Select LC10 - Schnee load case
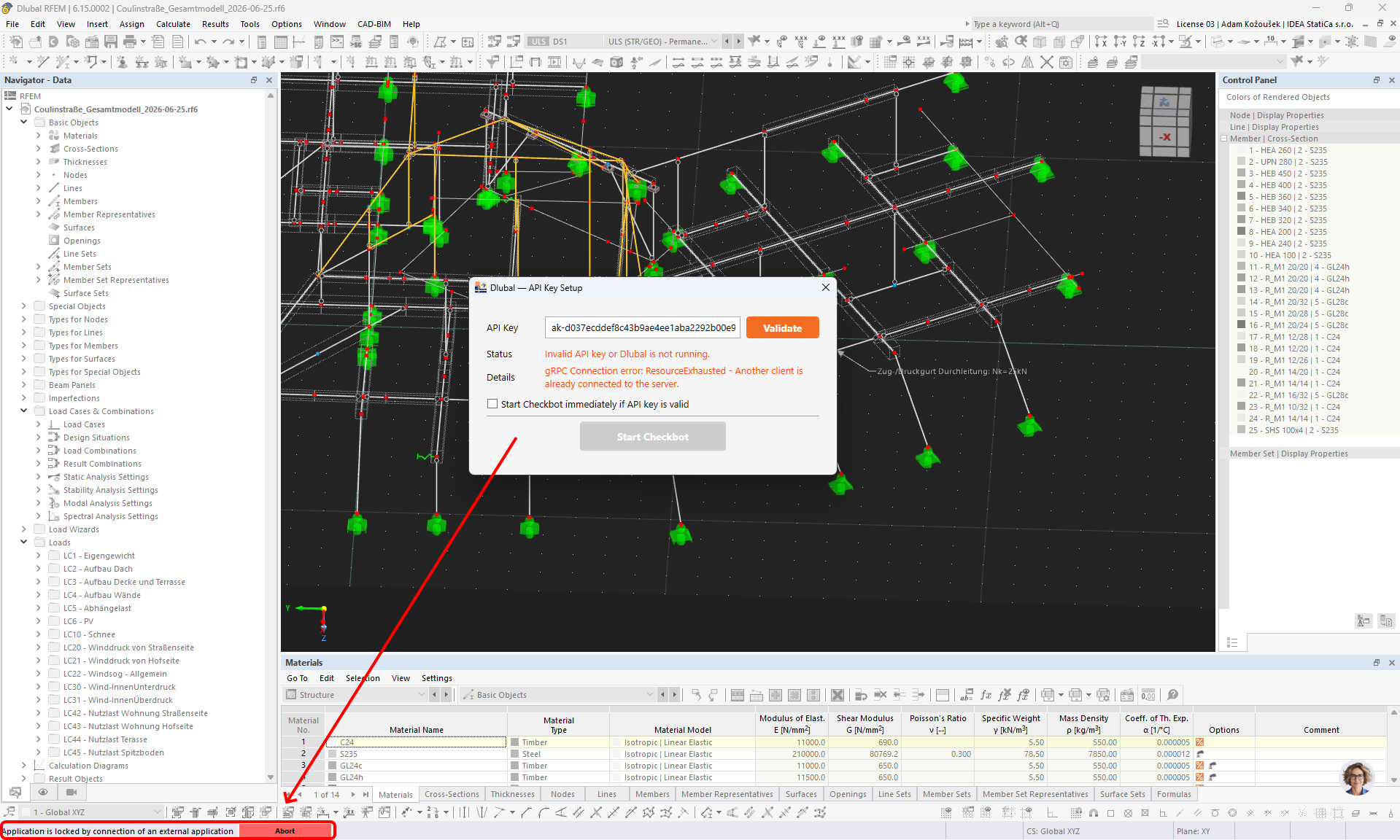Viewport: 1400px width, 840px height. [89, 634]
